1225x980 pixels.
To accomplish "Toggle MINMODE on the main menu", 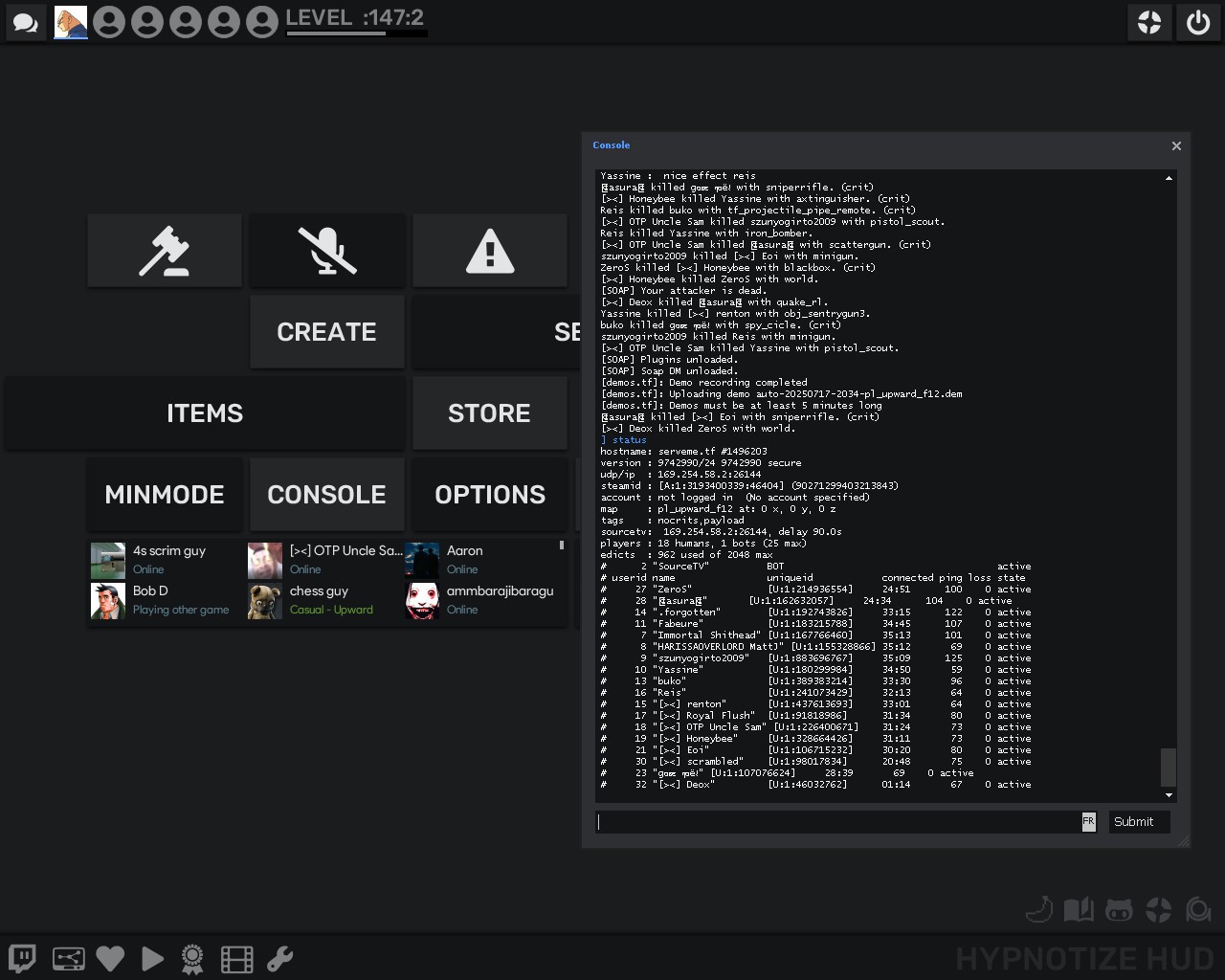I will pos(165,495).
